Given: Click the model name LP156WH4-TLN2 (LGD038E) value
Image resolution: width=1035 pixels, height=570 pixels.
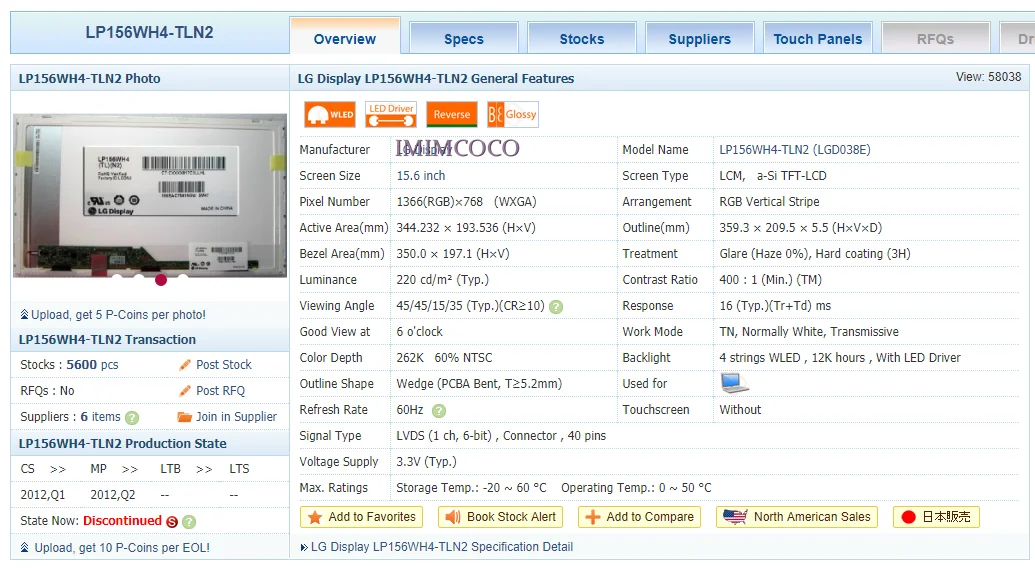Looking at the screenshot, I should tap(795, 150).
